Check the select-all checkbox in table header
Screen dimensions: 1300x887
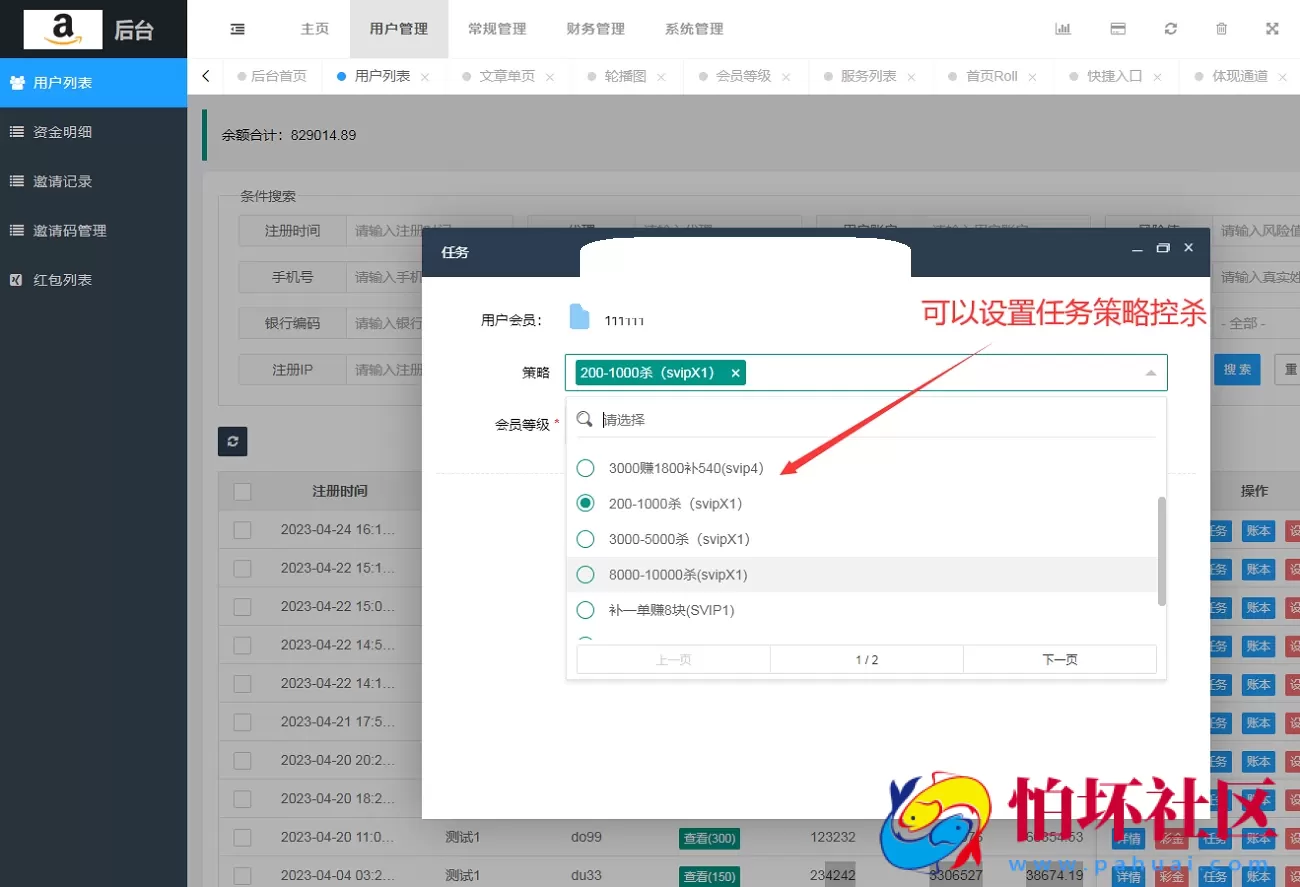[241, 490]
